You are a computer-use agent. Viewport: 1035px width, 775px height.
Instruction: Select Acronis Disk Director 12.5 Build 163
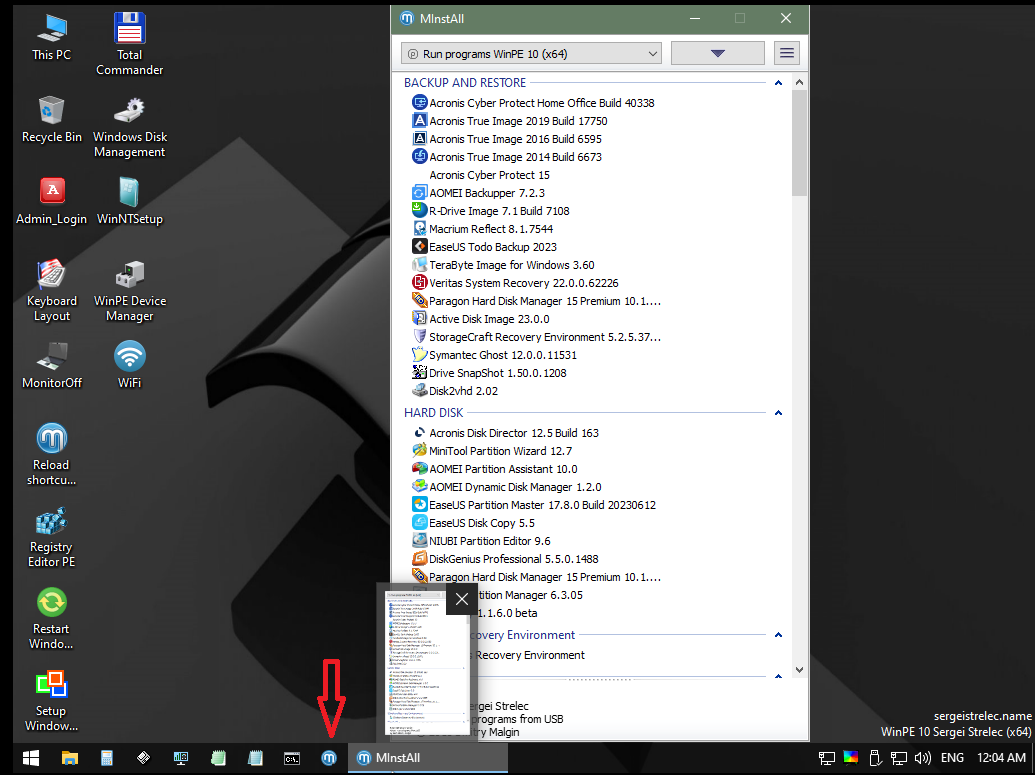(506, 432)
